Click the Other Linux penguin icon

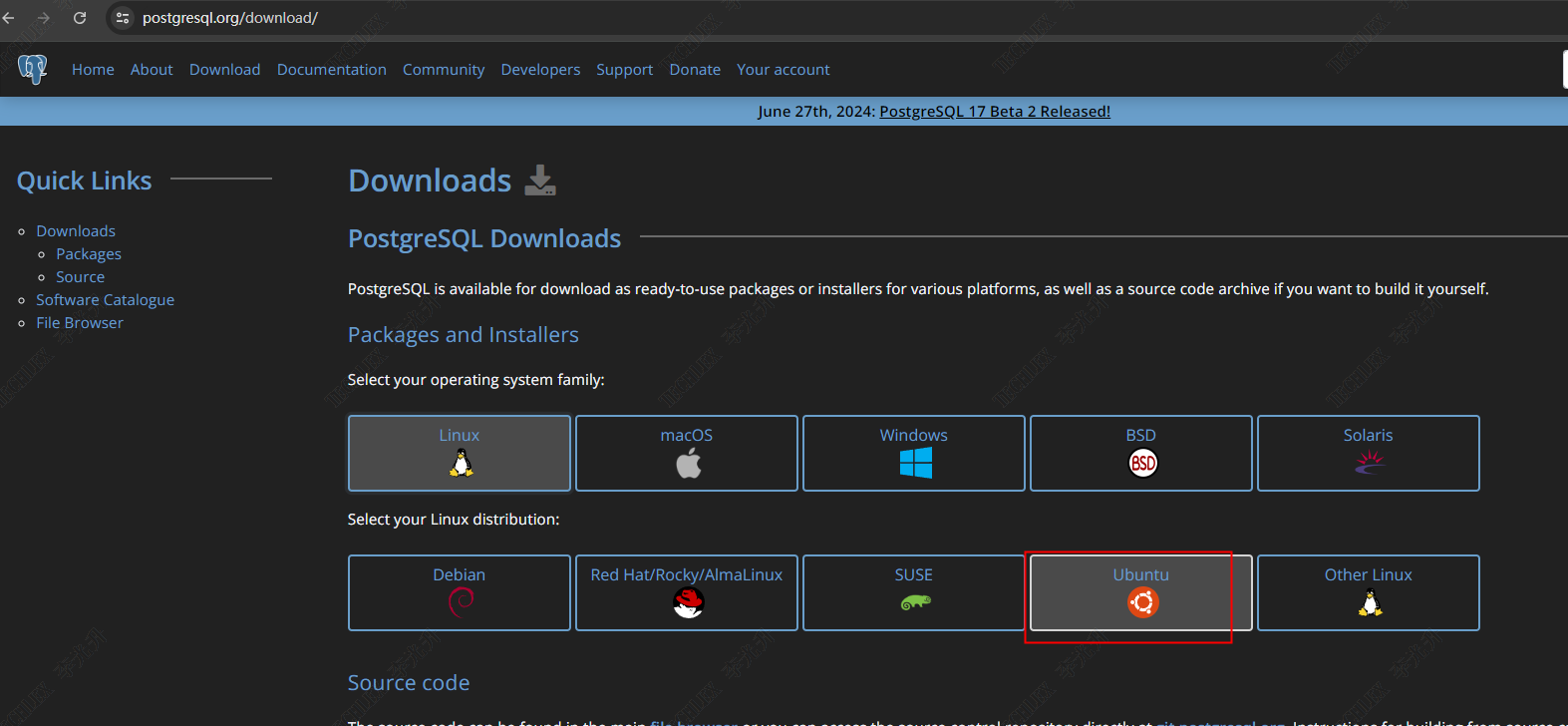tap(1370, 602)
